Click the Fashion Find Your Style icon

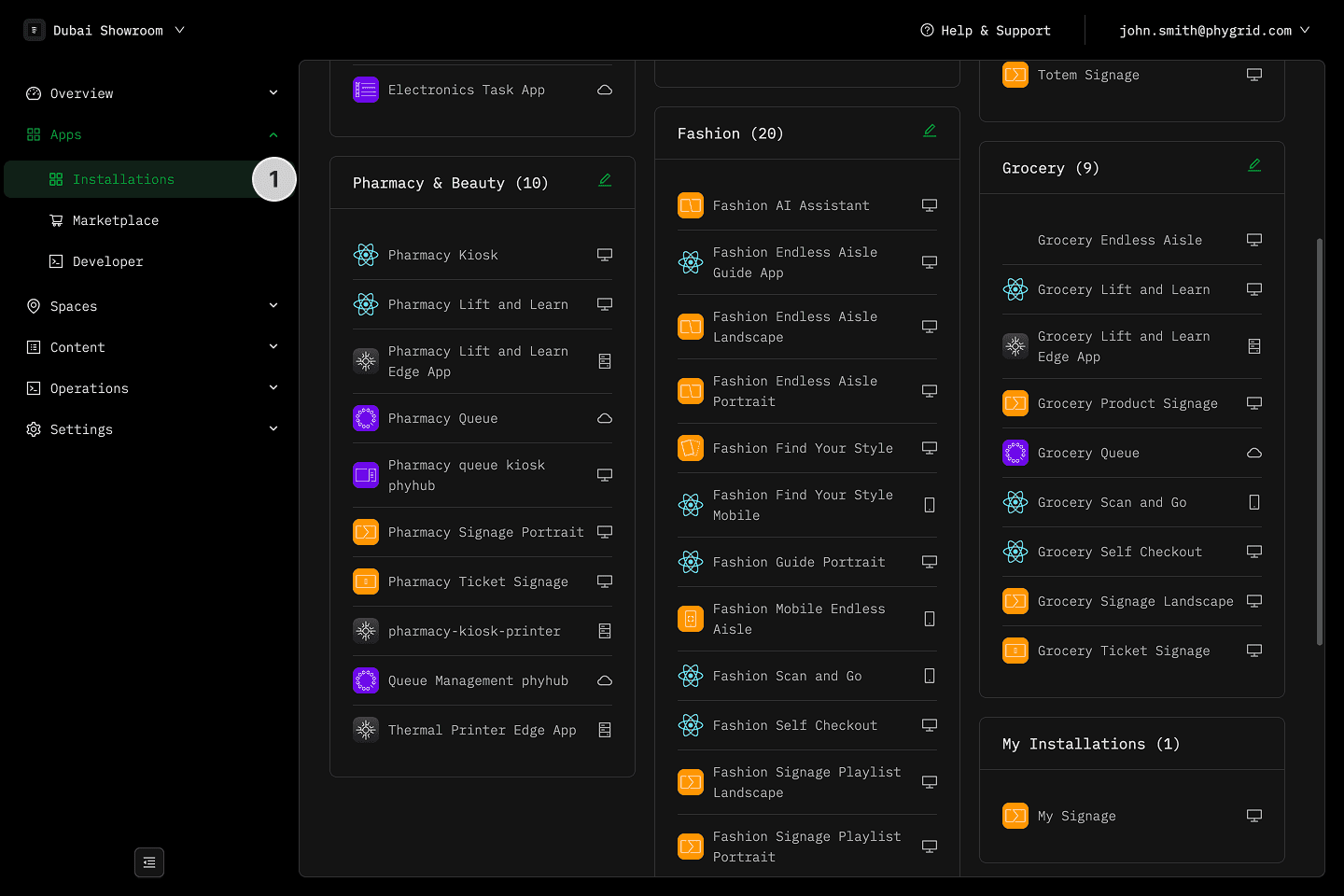tap(691, 448)
